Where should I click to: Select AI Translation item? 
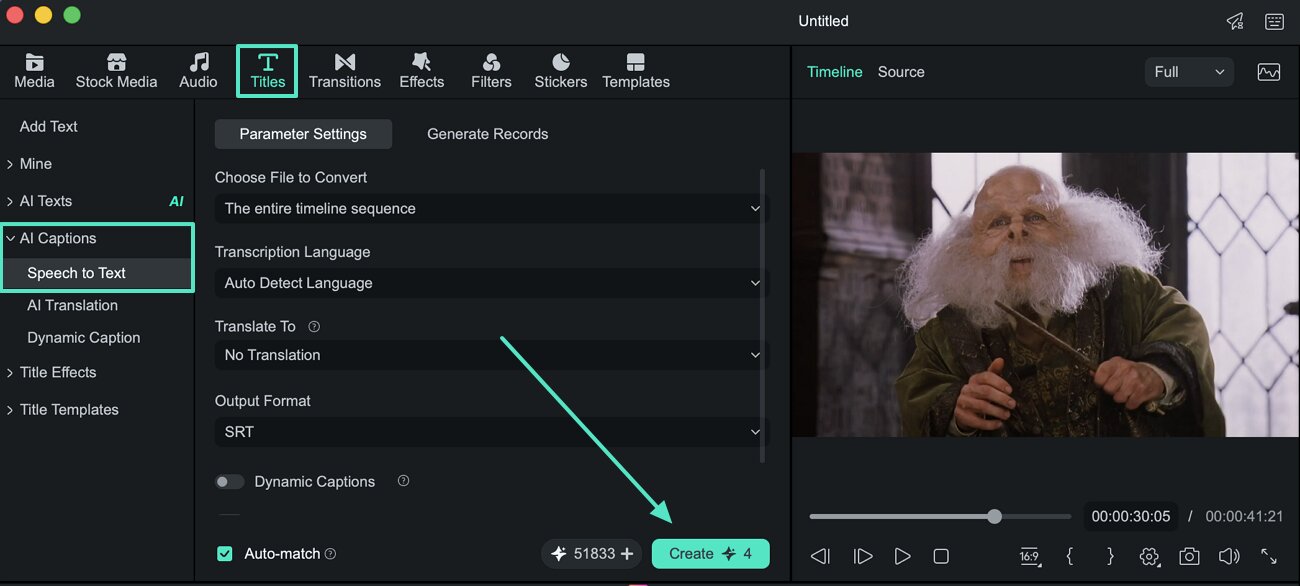click(x=72, y=305)
